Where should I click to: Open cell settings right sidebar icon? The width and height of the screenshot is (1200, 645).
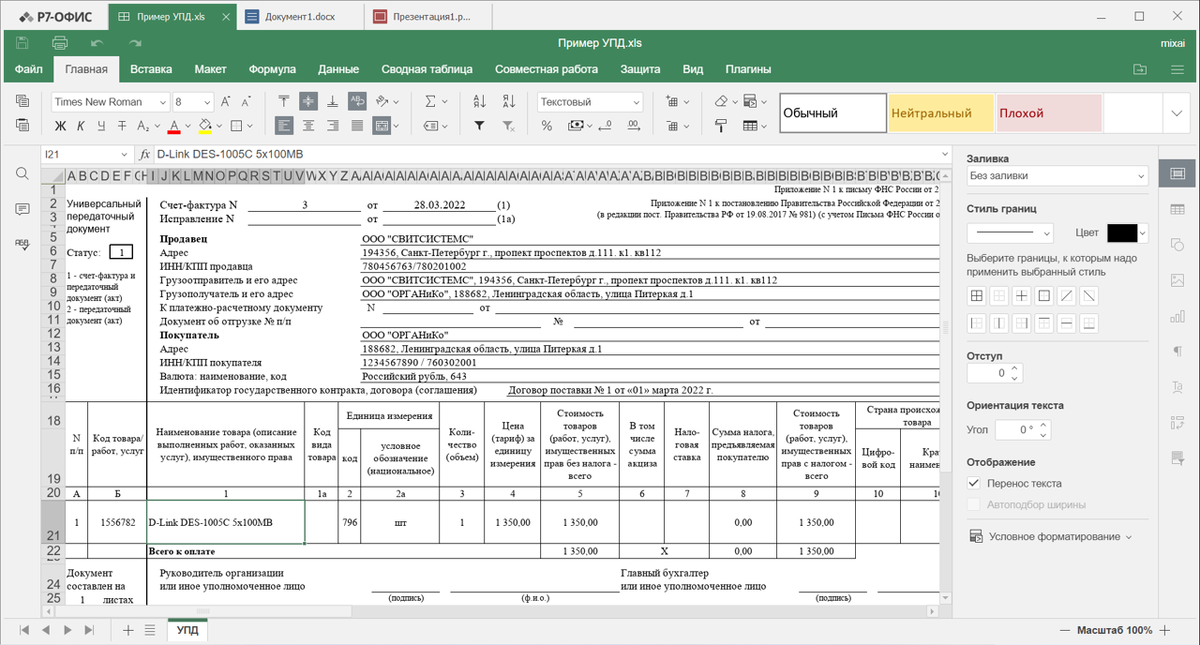click(x=1178, y=173)
